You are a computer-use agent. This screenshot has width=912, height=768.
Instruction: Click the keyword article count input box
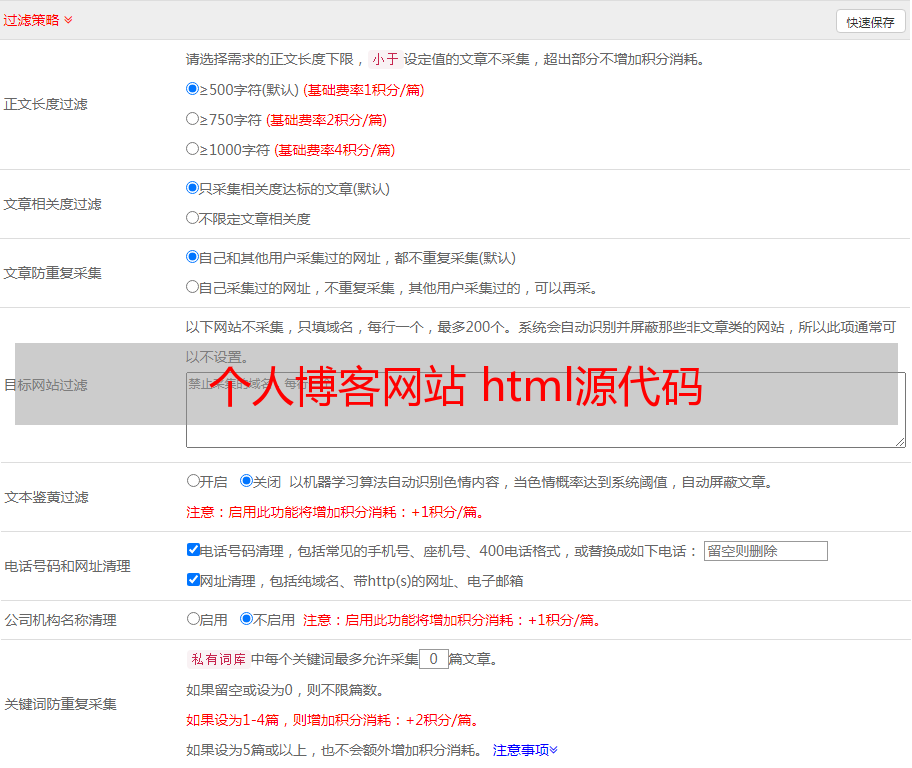[x=434, y=659]
